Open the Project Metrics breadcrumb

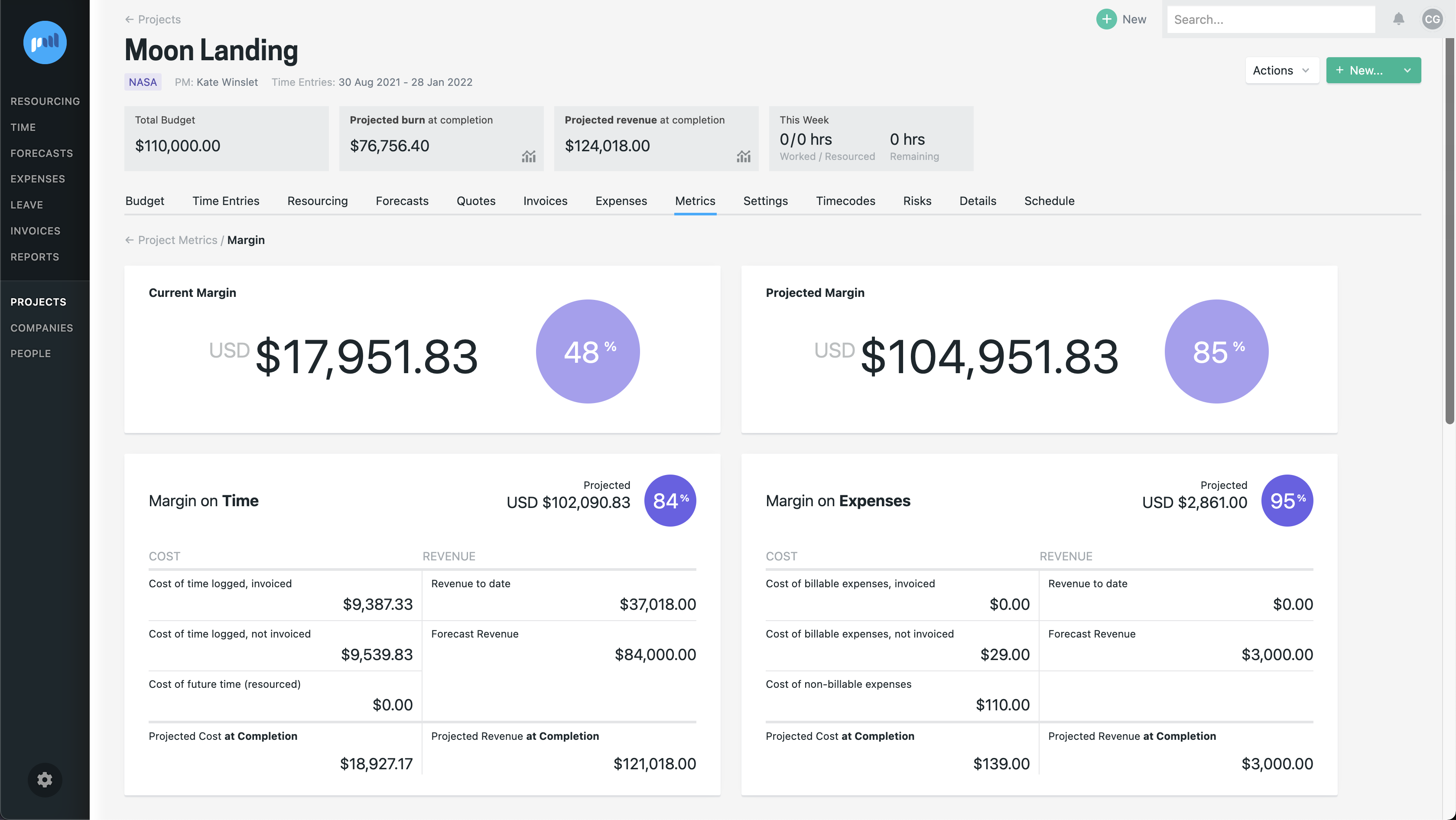pyautogui.click(x=178, y=240)
